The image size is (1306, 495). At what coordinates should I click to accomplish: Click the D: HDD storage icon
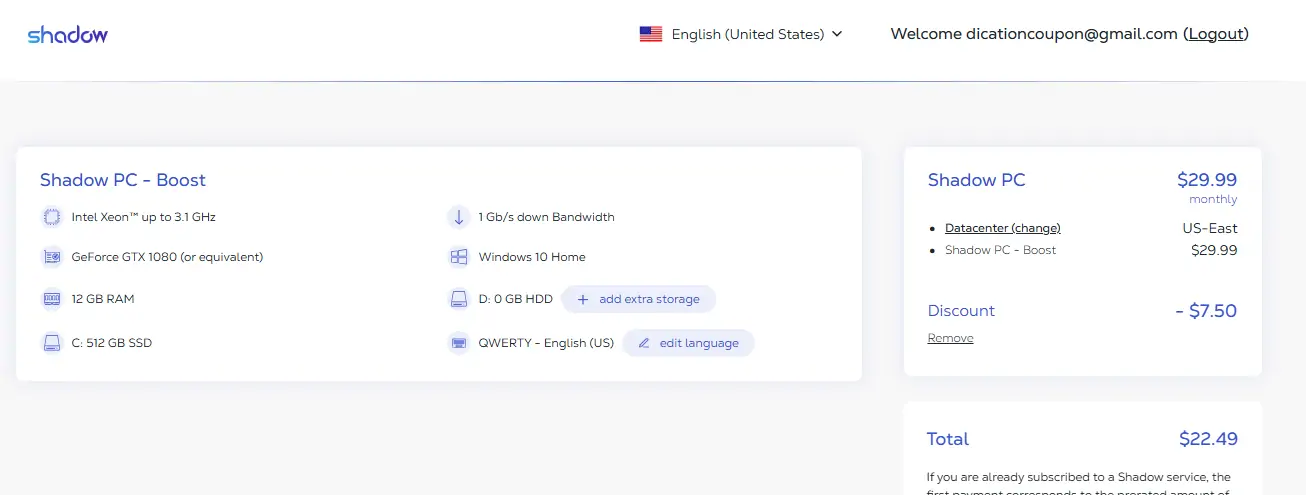[458, 299]
